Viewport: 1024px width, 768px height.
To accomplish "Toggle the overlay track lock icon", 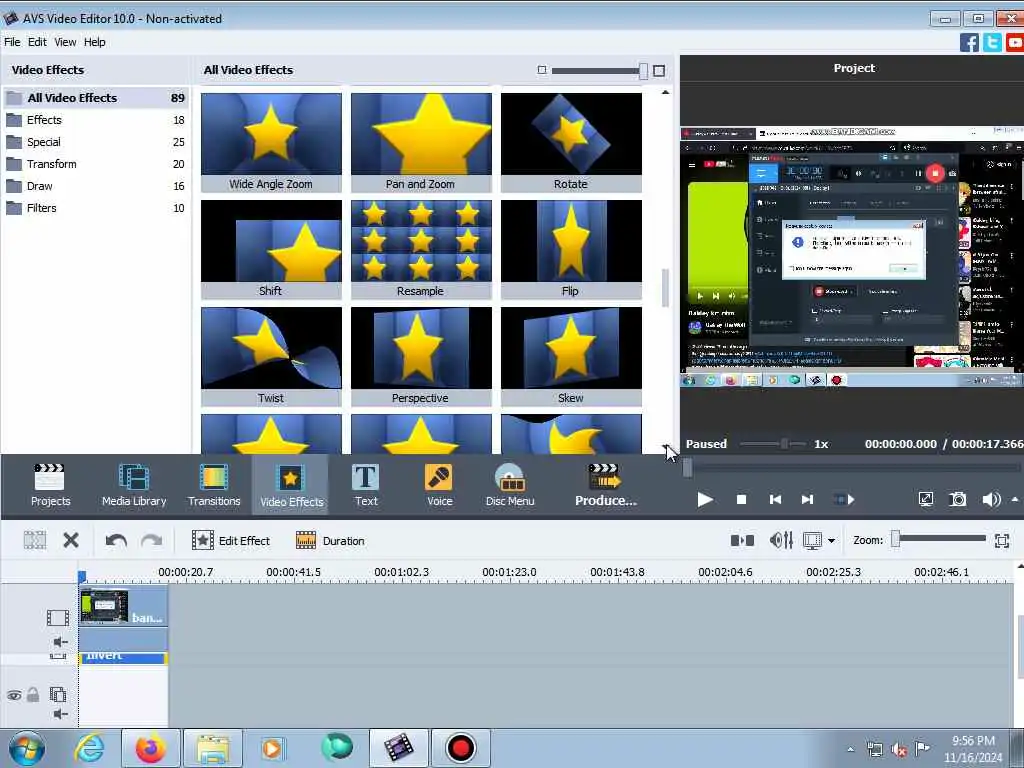I will (x=33, y=694).
